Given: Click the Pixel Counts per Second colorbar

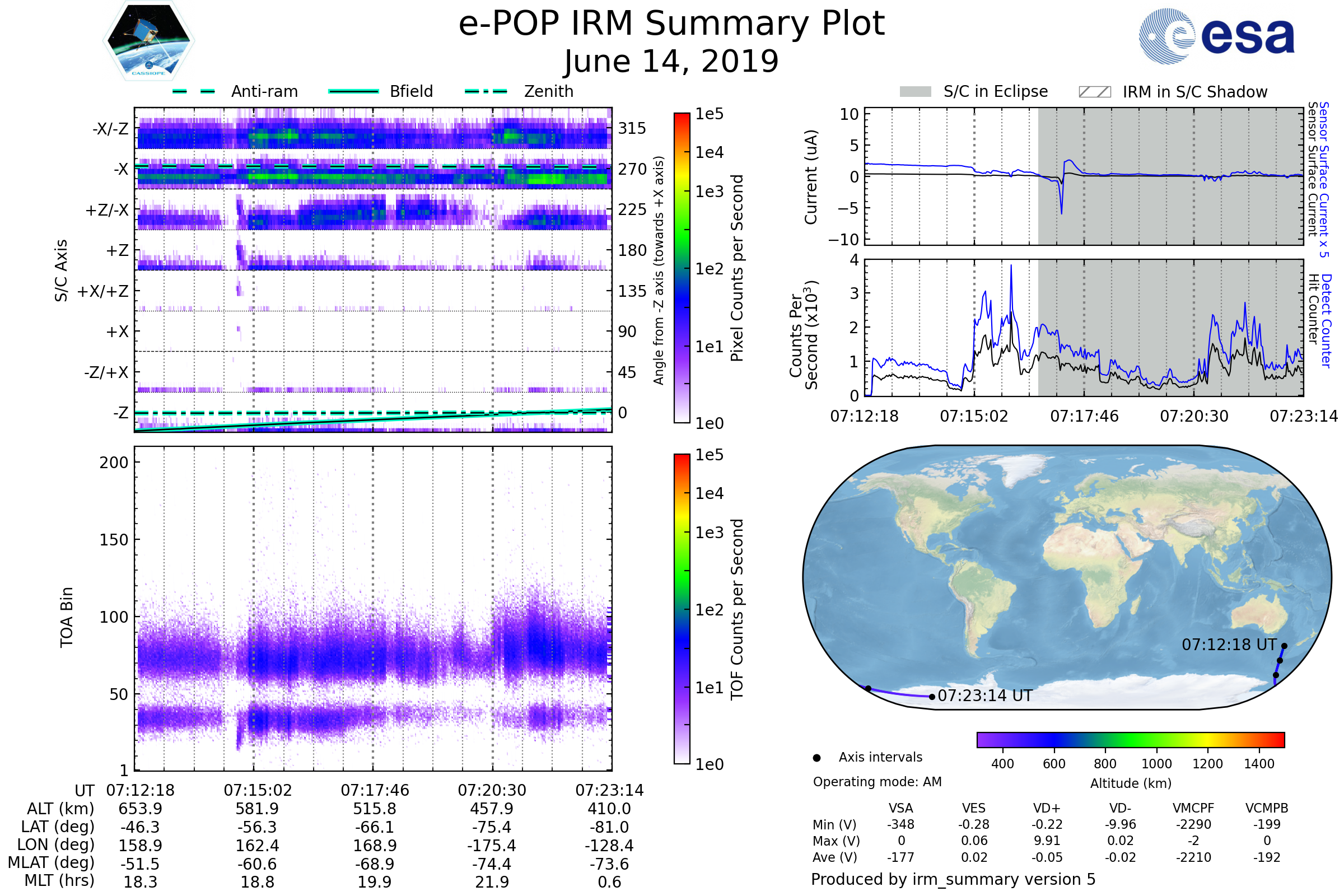Looking at the screenshot, I should pos(682,268).
